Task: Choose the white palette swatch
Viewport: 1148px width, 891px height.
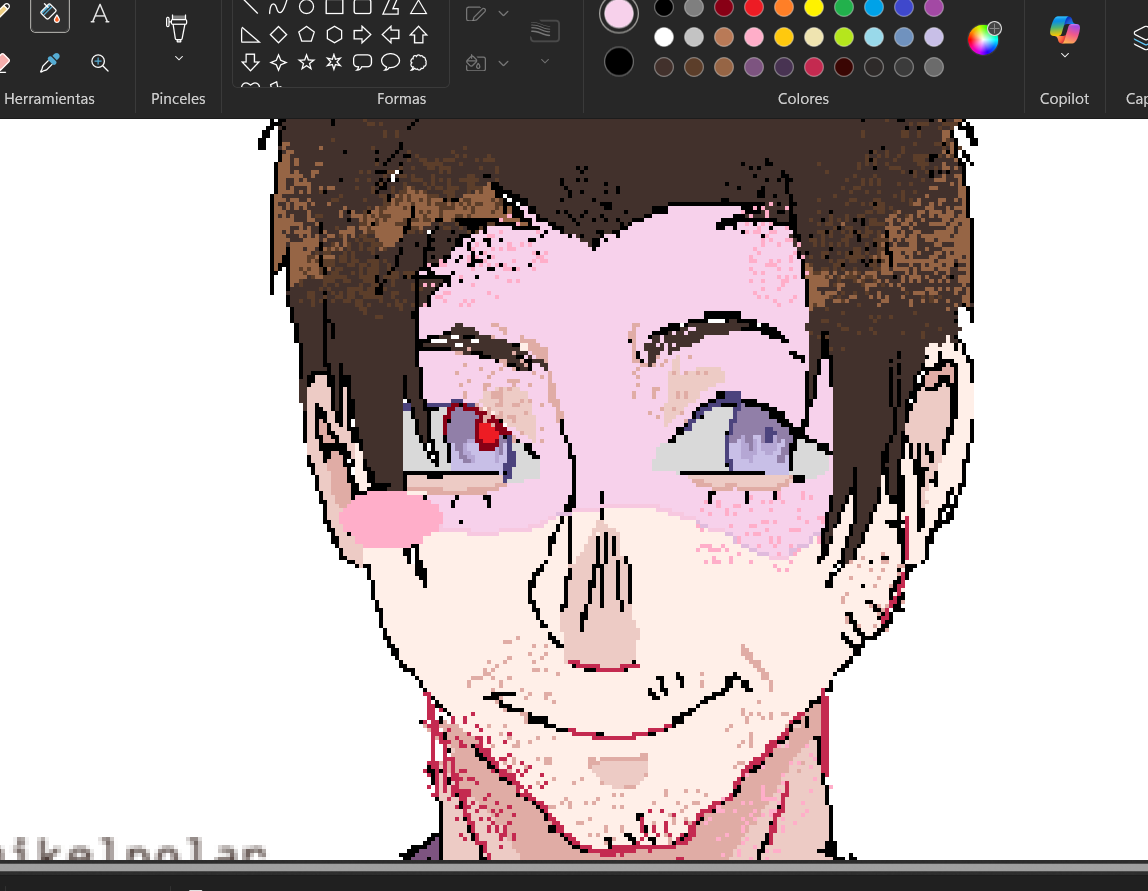Action: pos(664,37)
